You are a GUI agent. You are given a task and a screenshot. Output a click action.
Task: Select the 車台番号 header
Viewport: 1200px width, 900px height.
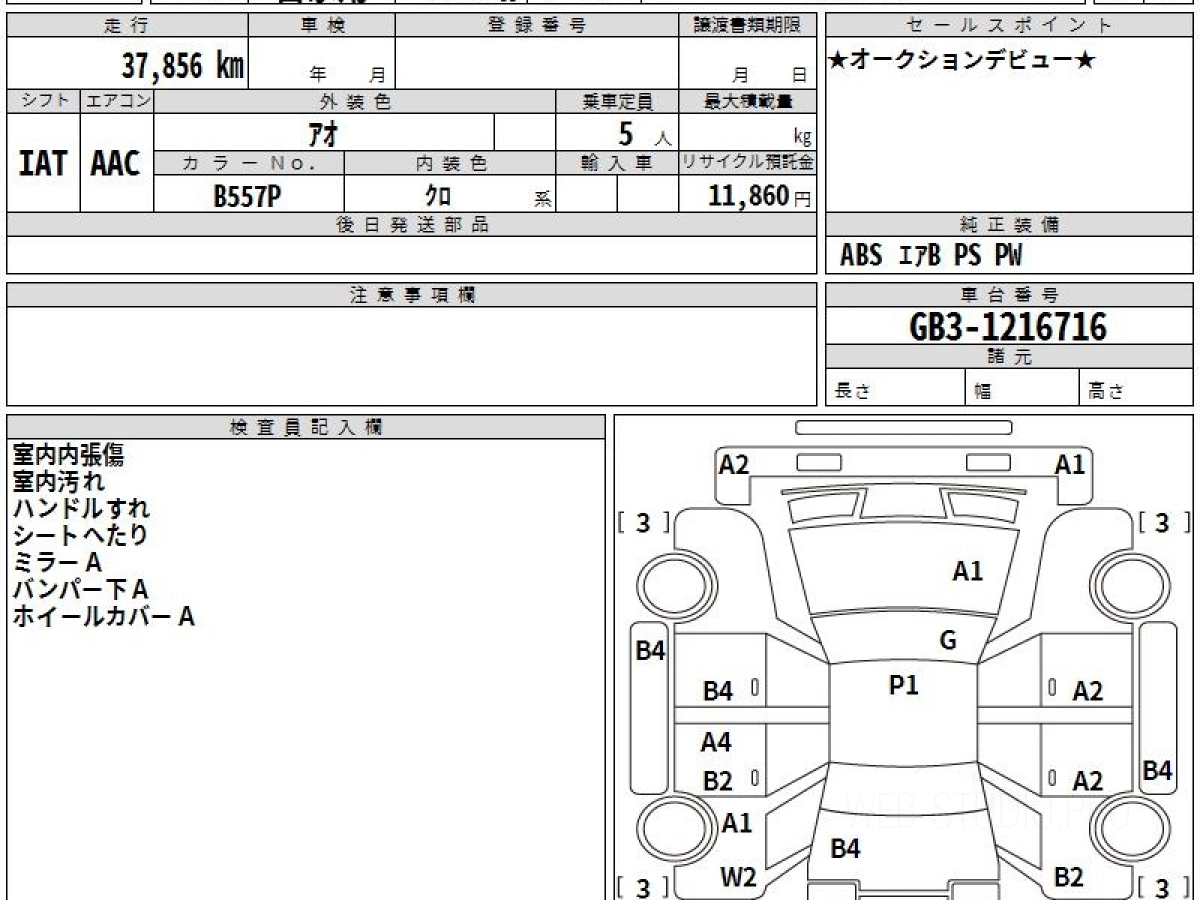point(1009,295)
